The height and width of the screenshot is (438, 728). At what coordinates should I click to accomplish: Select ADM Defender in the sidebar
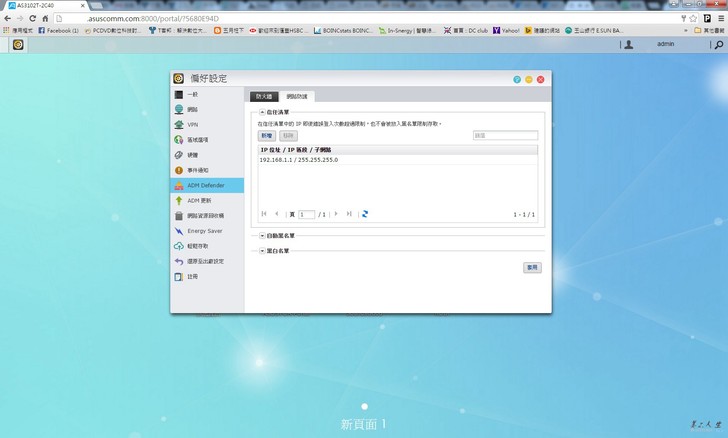[x=207, y=185]
